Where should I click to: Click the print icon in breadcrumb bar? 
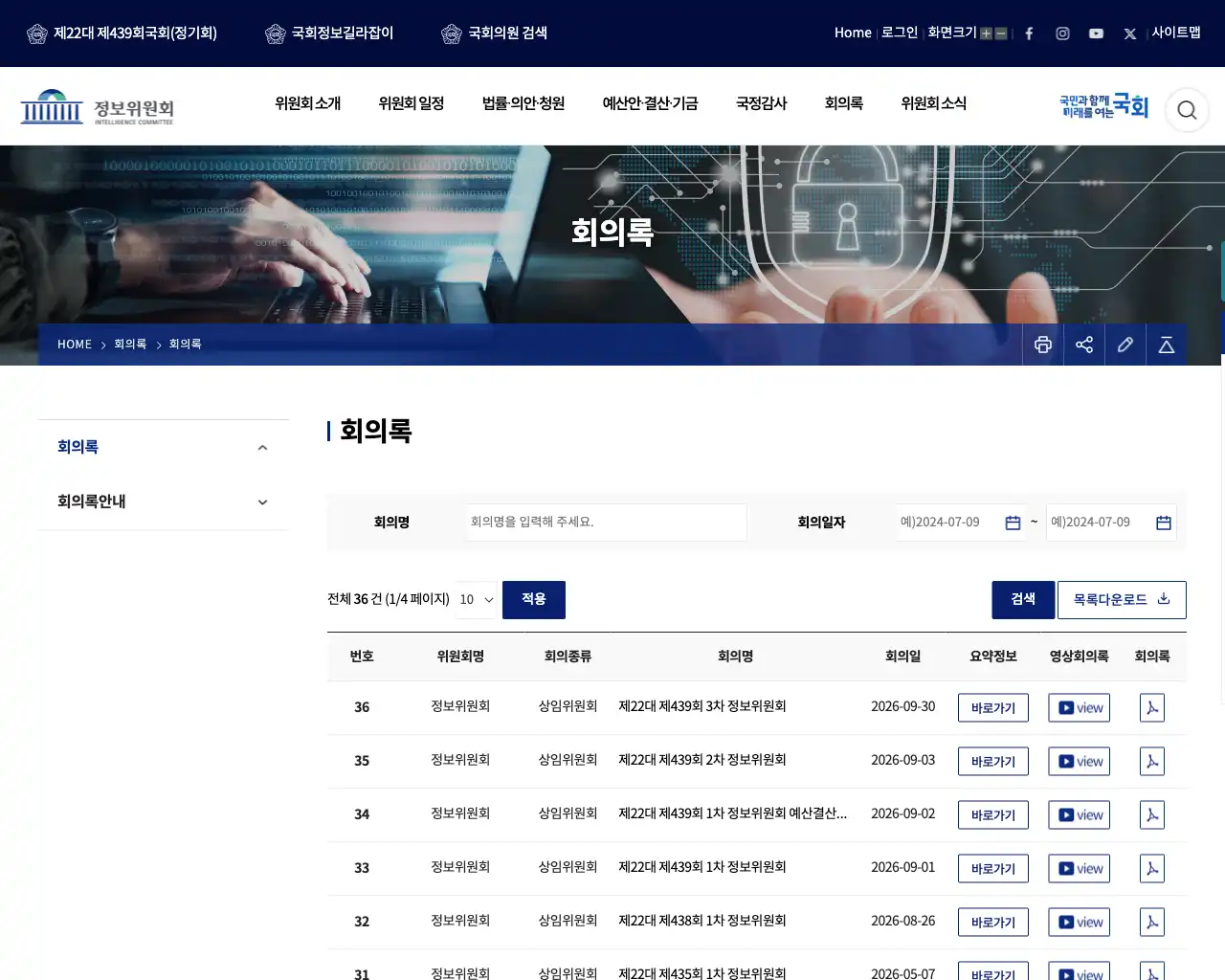click(x=1043, y=345)
